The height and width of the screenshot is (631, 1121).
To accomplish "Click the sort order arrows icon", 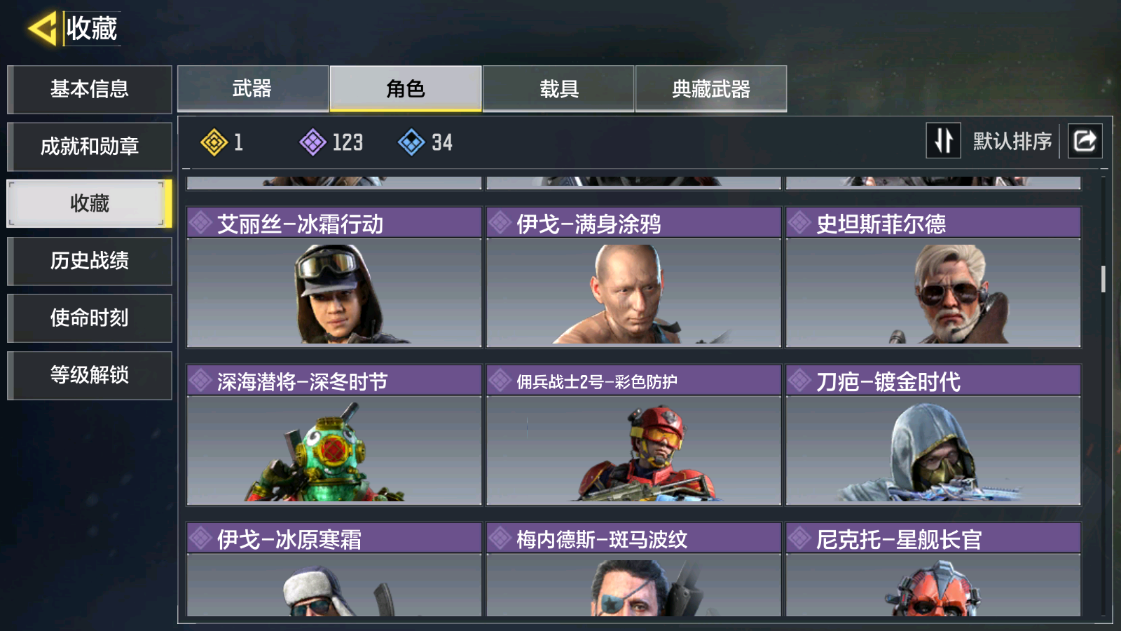I will (x=943, y=141).
